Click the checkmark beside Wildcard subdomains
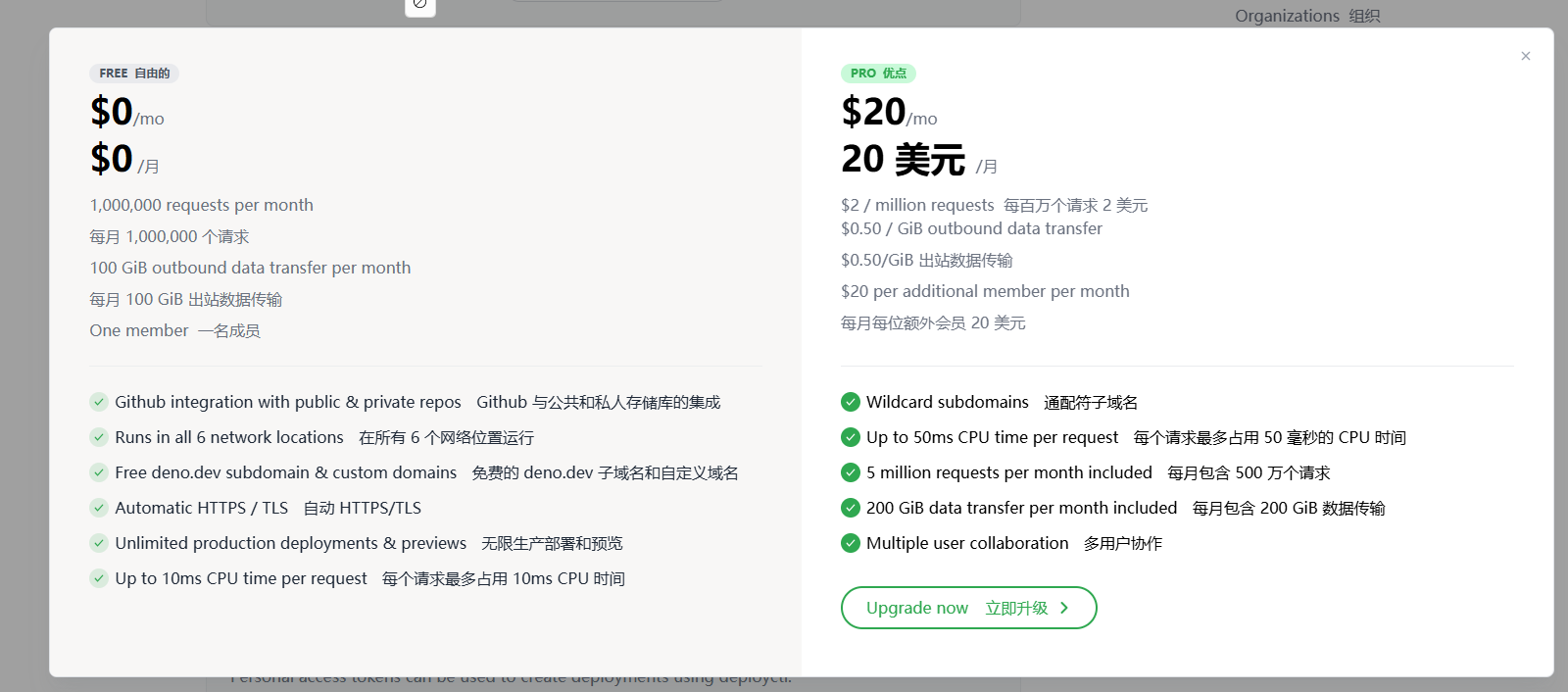The width and height of the screenshot is (1568, 692). (x=851, y=402)
